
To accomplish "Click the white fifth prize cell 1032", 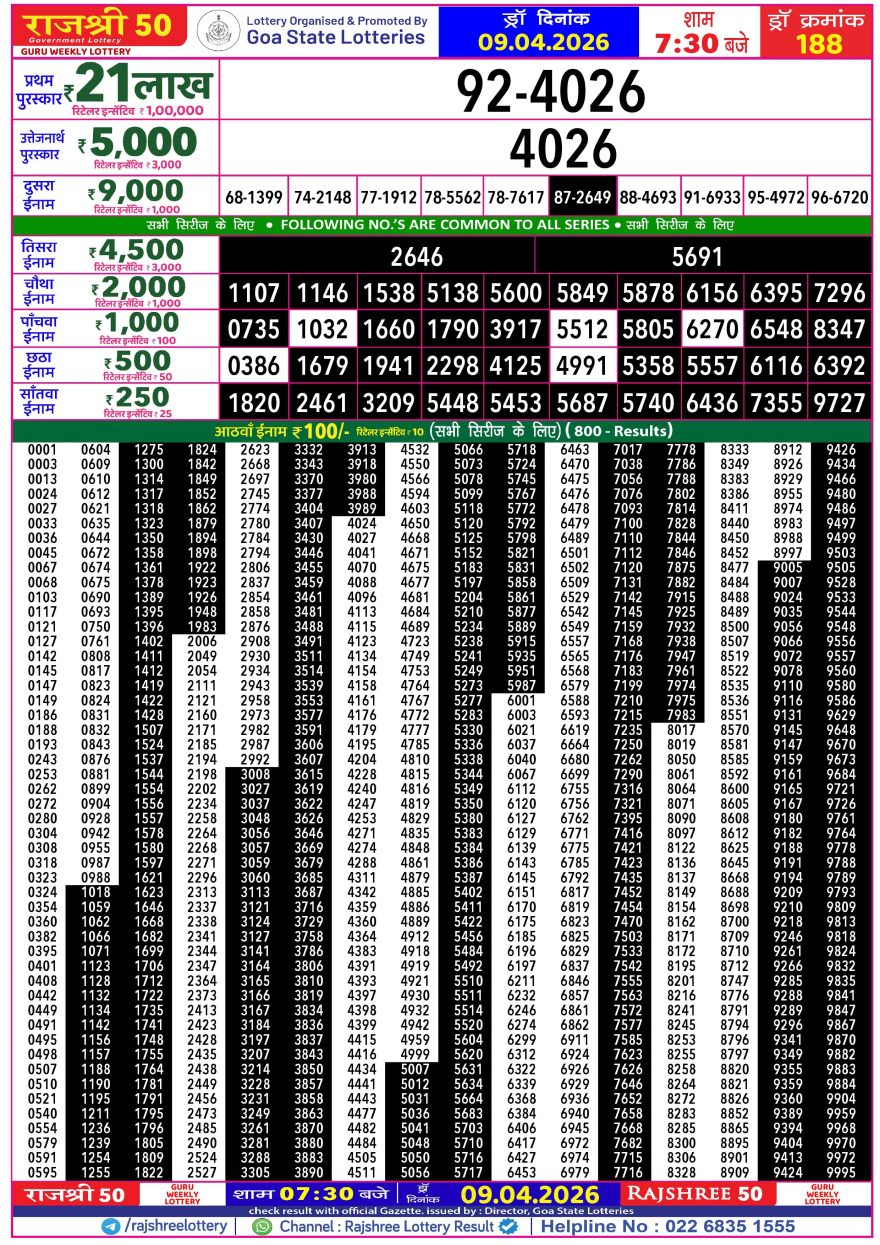I will click(x=320, y=329).
